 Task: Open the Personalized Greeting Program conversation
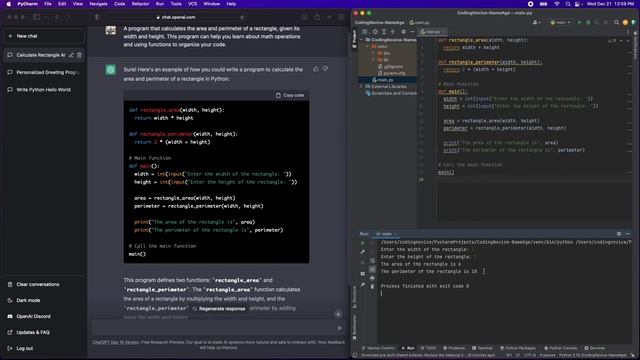click(44, 72)
